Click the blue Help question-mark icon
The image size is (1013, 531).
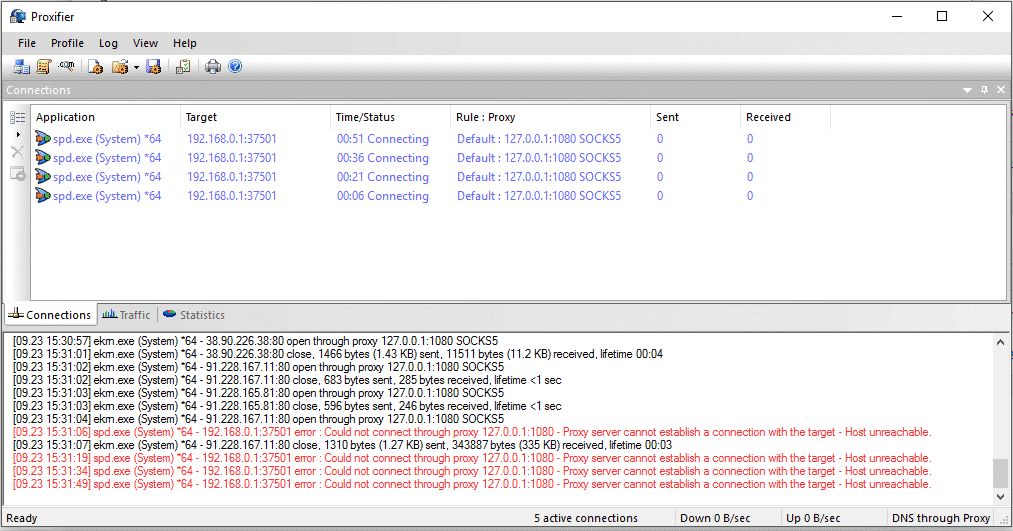pos(235,67)
